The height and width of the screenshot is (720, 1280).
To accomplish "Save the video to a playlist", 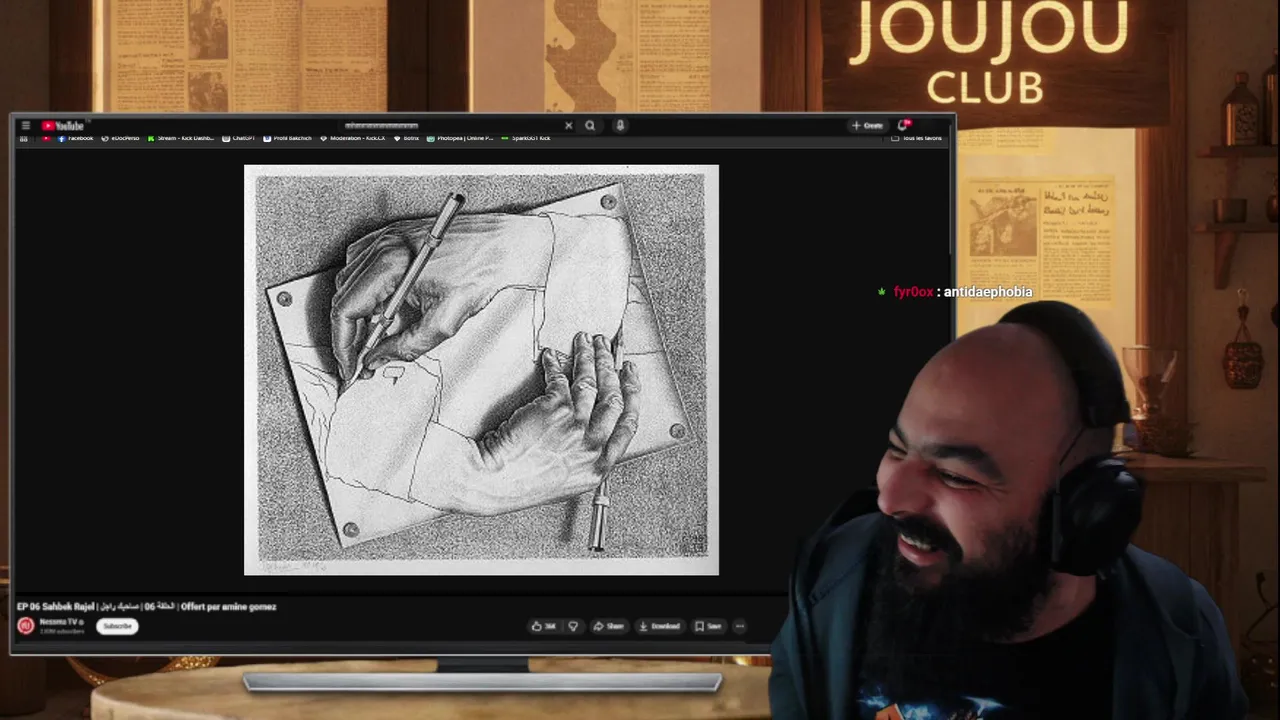I will [708, 626].
